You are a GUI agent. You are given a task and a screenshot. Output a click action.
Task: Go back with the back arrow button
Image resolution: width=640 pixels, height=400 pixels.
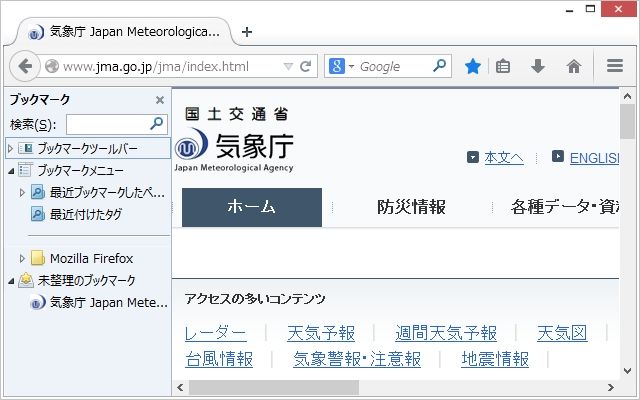click(25, 66)
